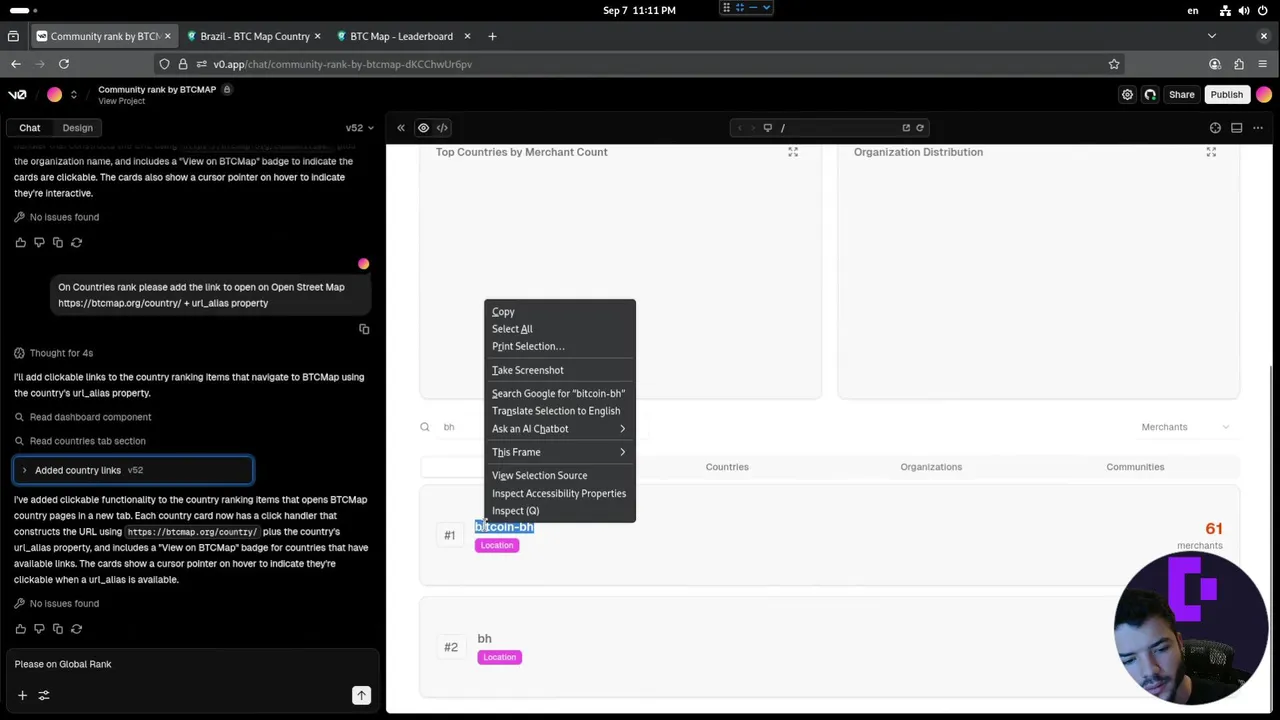The image size is (1280, 720).
Task: Search Google for "bitcoin-bh"
Action: pos(559,393)
